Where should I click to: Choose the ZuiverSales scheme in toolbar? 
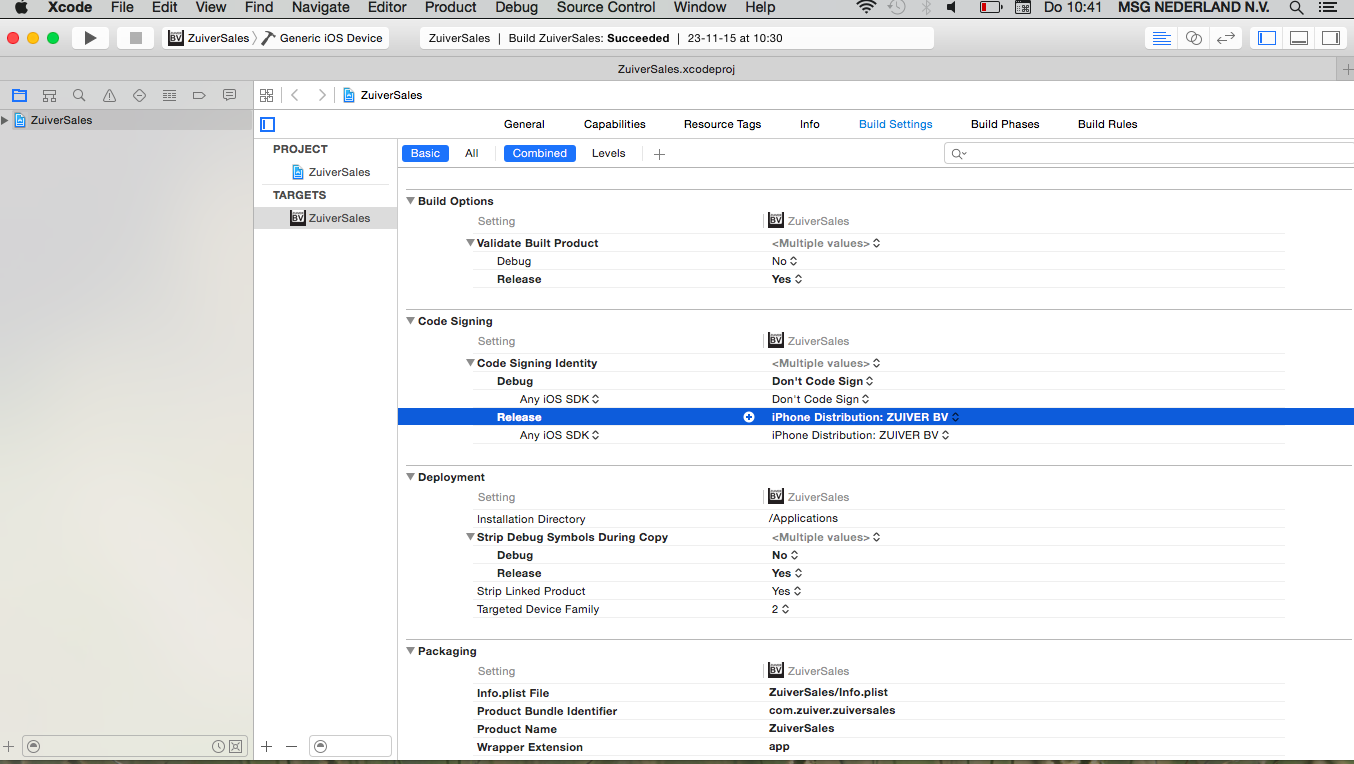208,38
